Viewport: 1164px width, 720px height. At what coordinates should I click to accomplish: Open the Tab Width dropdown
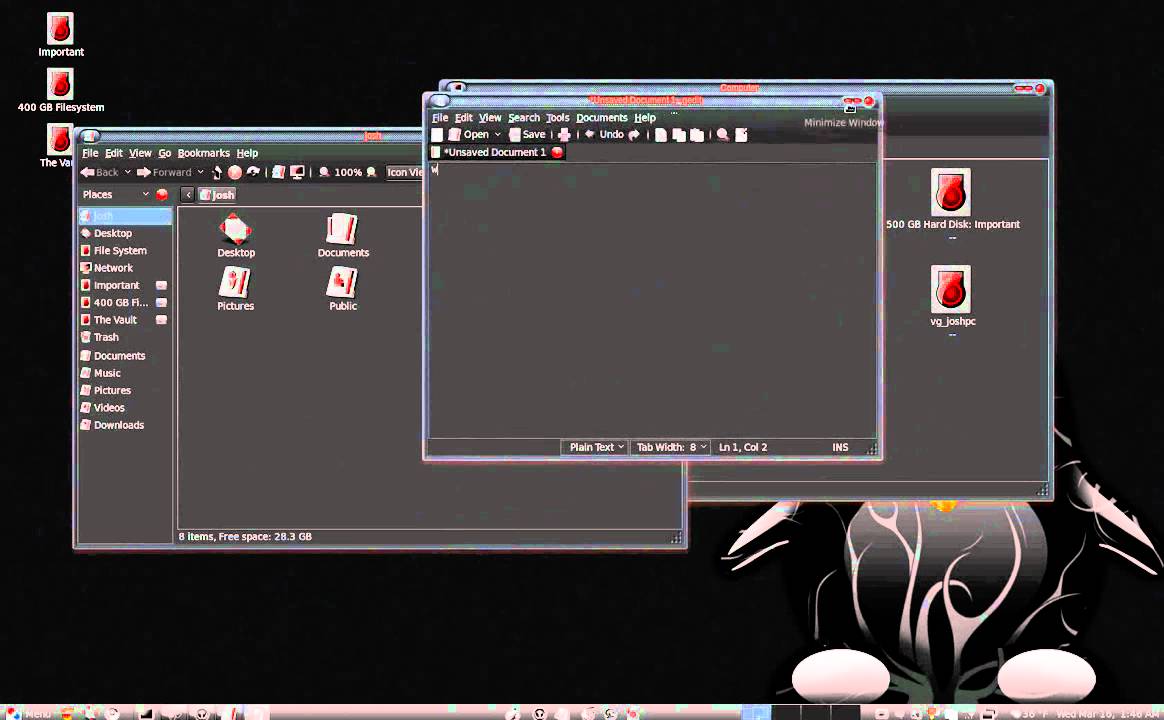pos(671,447)
